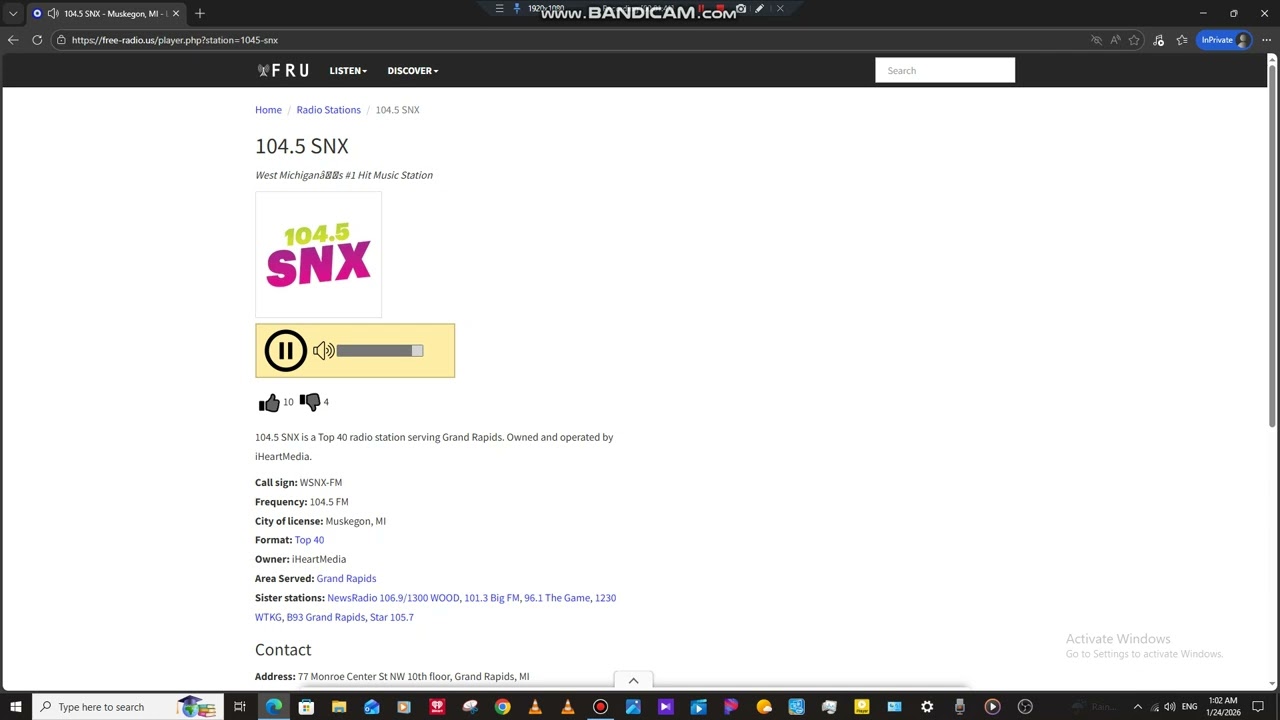
Task: Open a new browser tab
Action: [x=200, y=13]
